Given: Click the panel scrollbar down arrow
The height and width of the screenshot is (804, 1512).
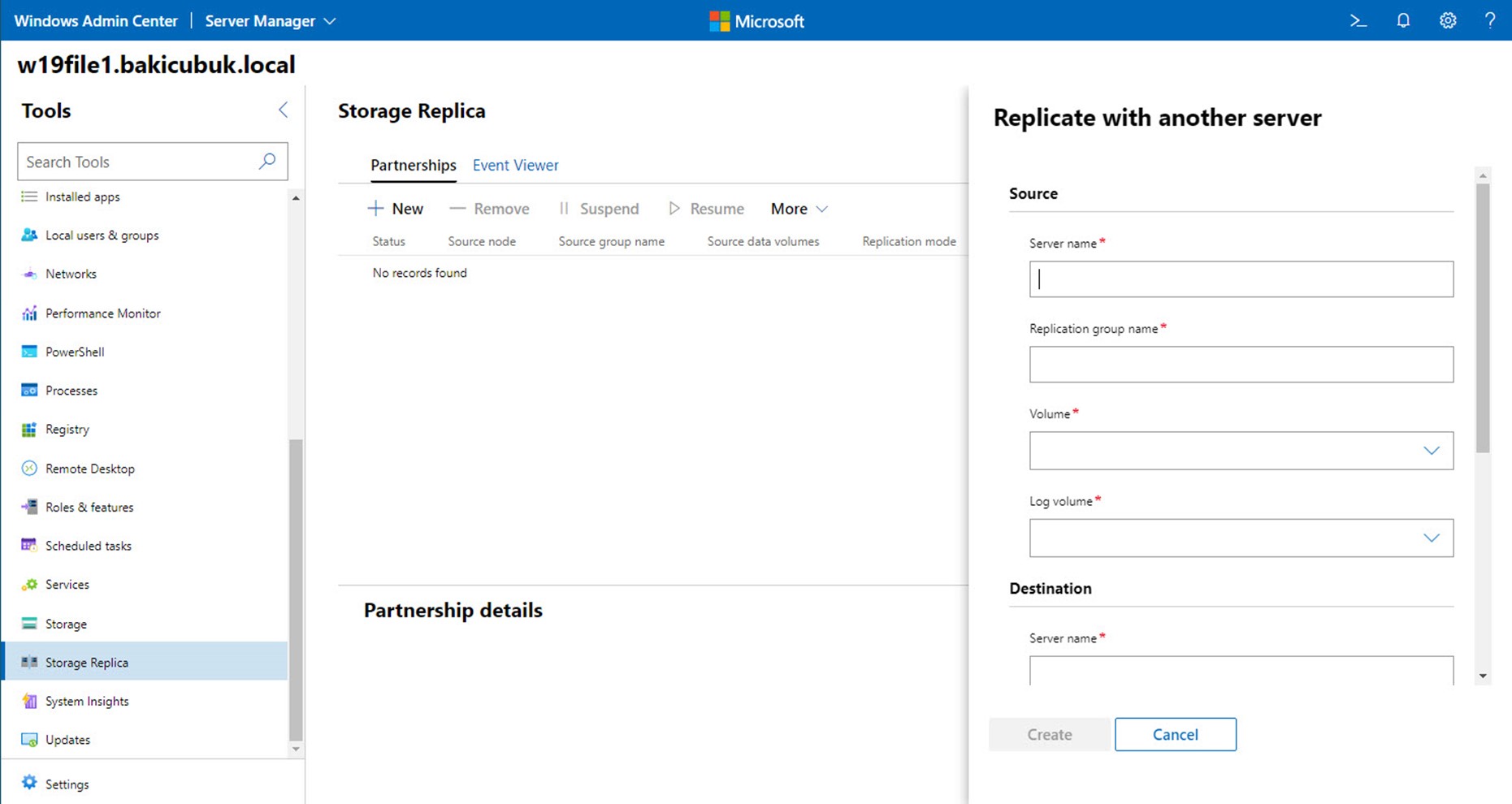Looking at the screenshot, I should pyautogui.click(x=1483, y=676).
